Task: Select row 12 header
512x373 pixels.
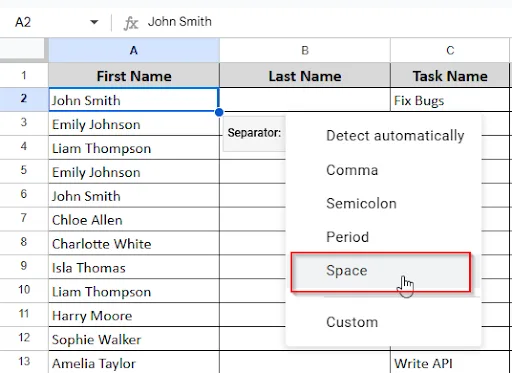Action: 24,338
